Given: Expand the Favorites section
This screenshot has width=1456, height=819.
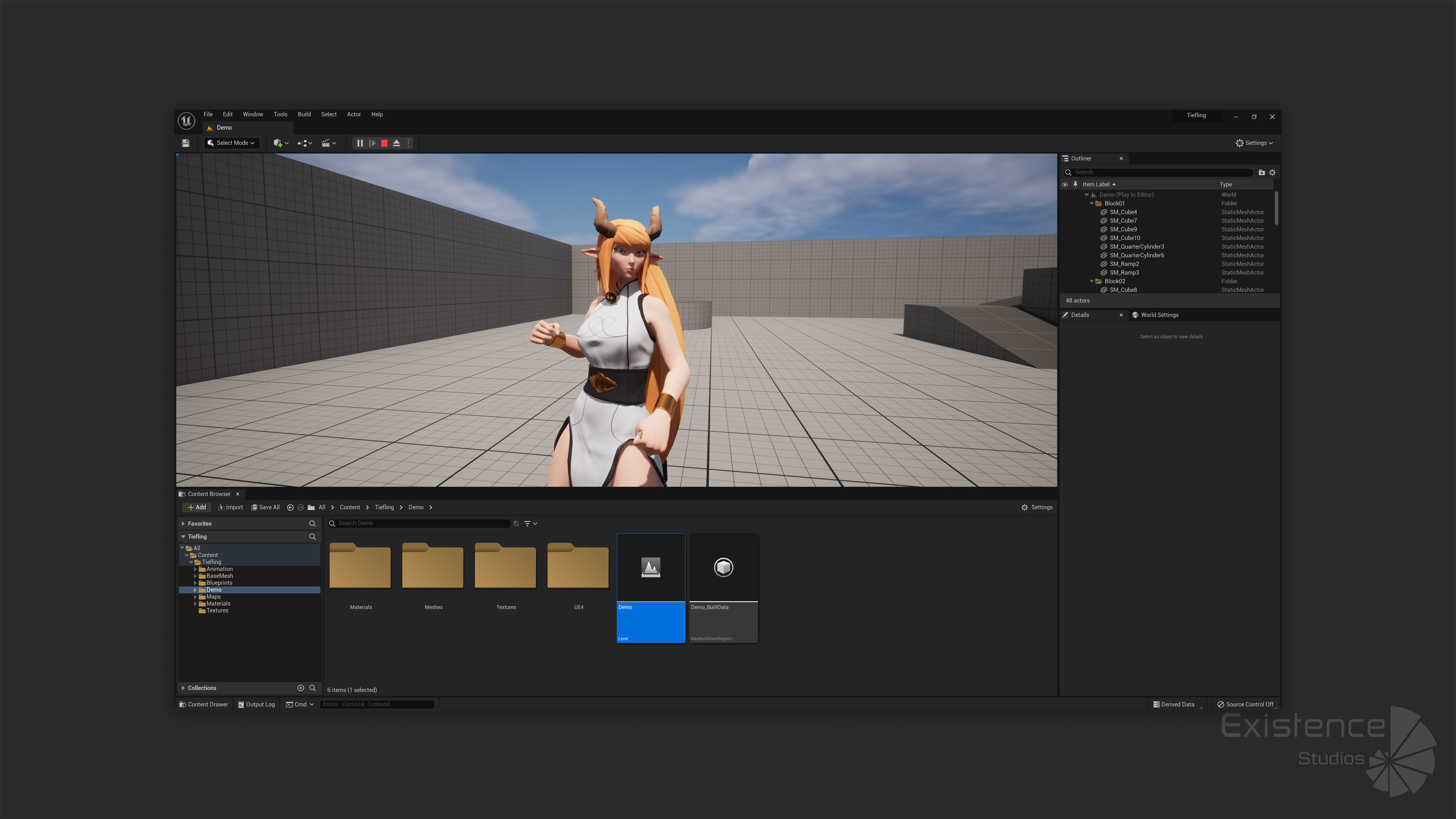Looking at the screenshot, I should [x=183, y=524].
